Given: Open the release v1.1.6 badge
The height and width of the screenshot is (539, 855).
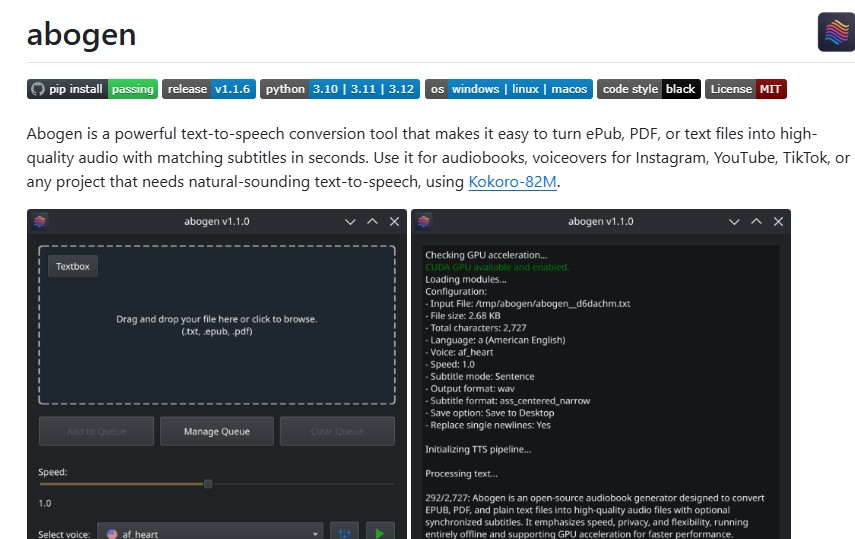Looking at the screenshot, I should (209, 89).
